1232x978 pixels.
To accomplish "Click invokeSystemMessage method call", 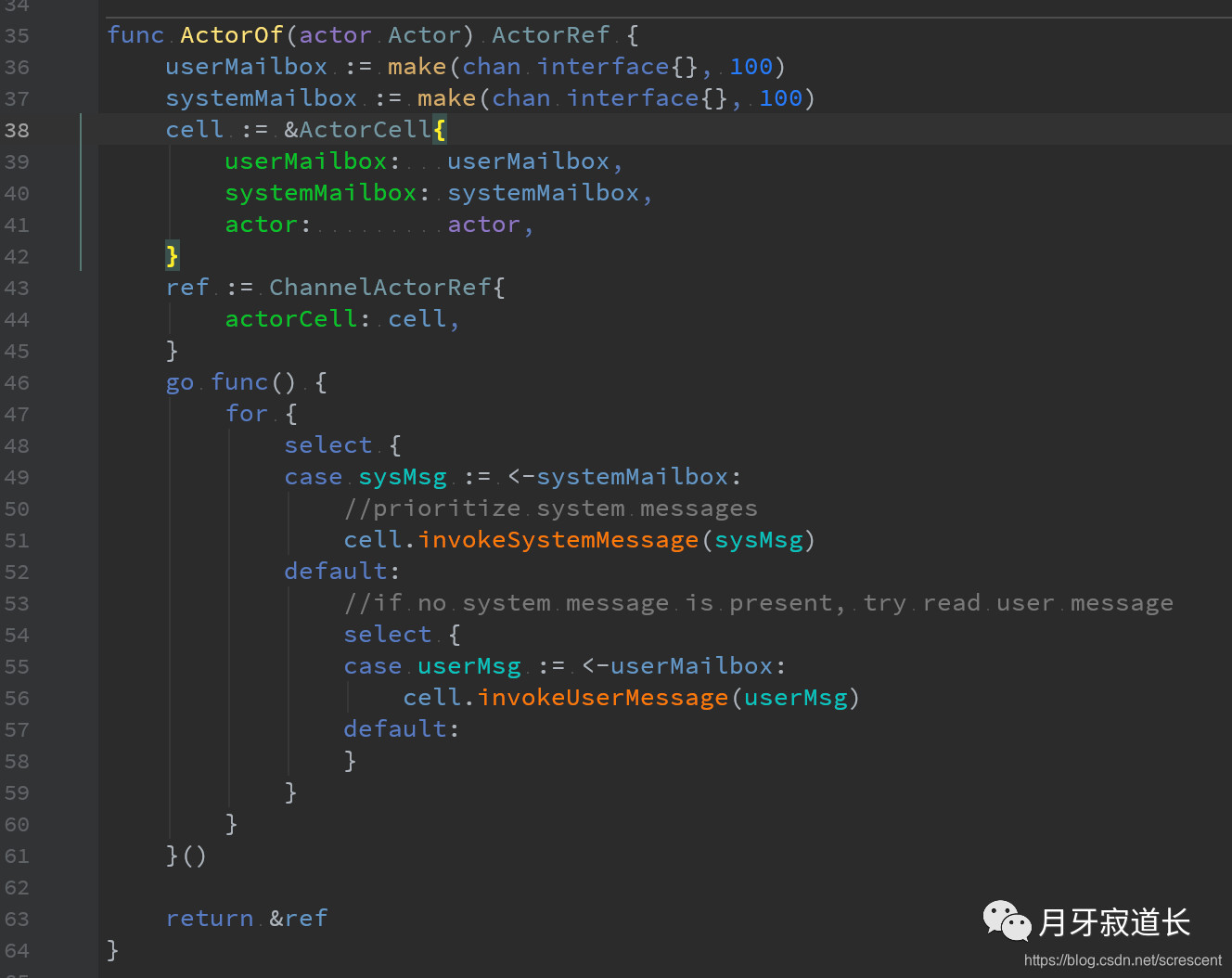I will (558, 540).
